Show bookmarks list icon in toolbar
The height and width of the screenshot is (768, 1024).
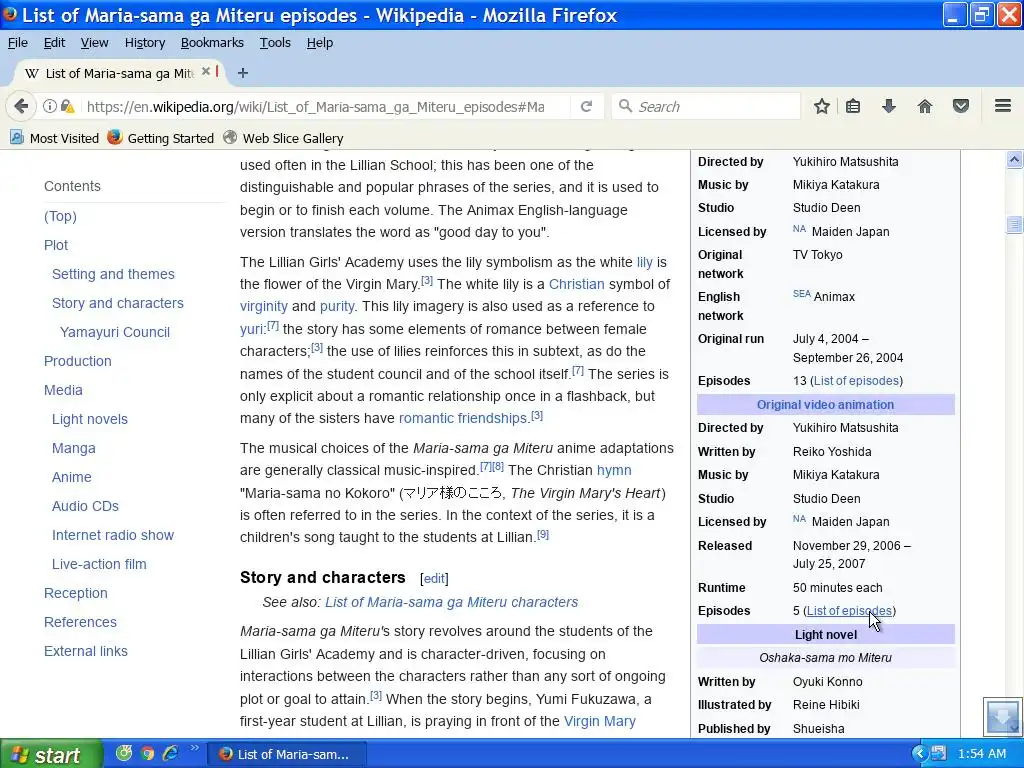tap(853, 106)
